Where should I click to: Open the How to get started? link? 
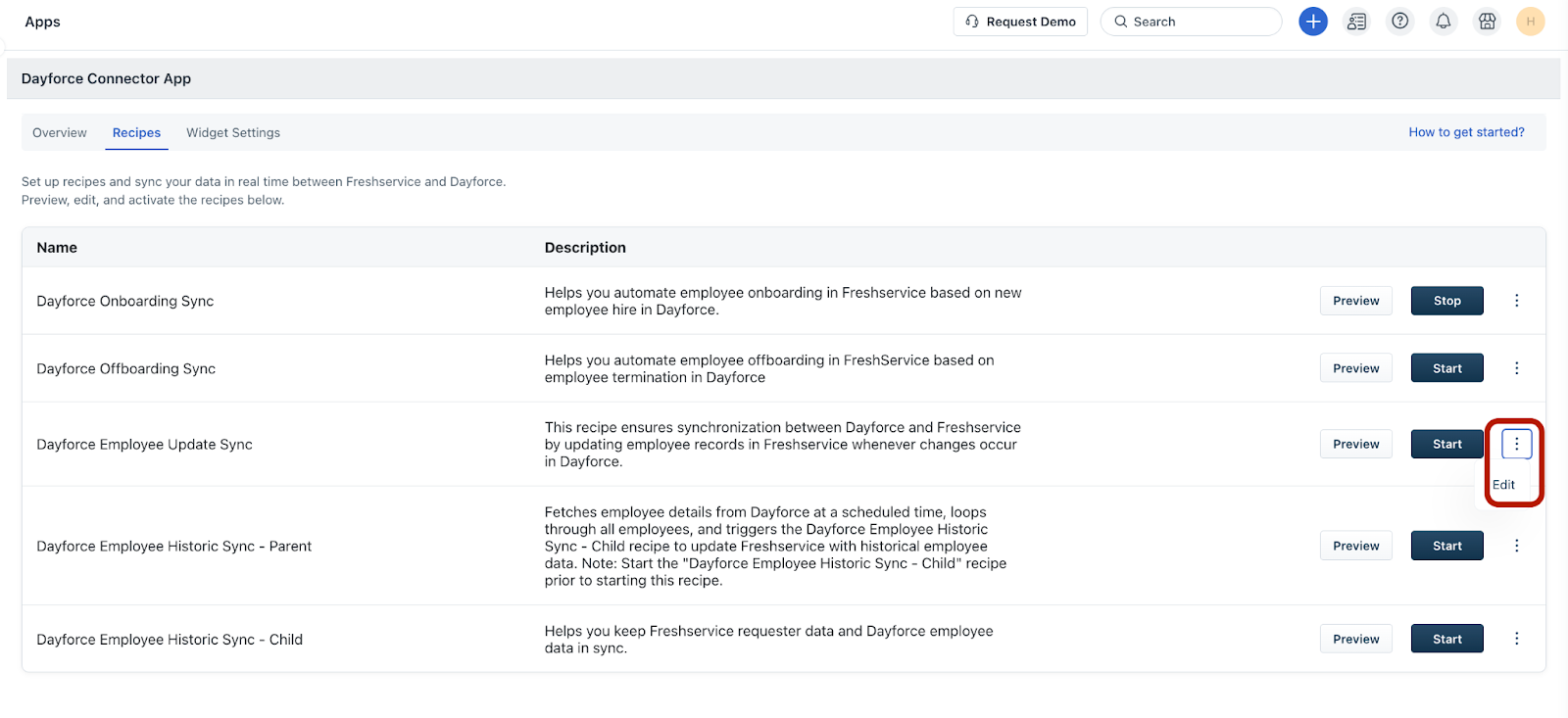pos(1466,132)
